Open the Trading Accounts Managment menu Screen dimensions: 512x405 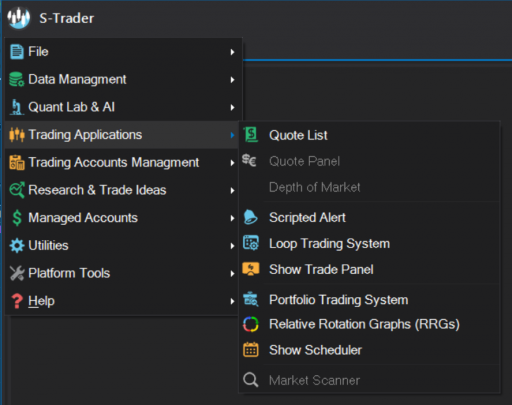pos(122,162)
